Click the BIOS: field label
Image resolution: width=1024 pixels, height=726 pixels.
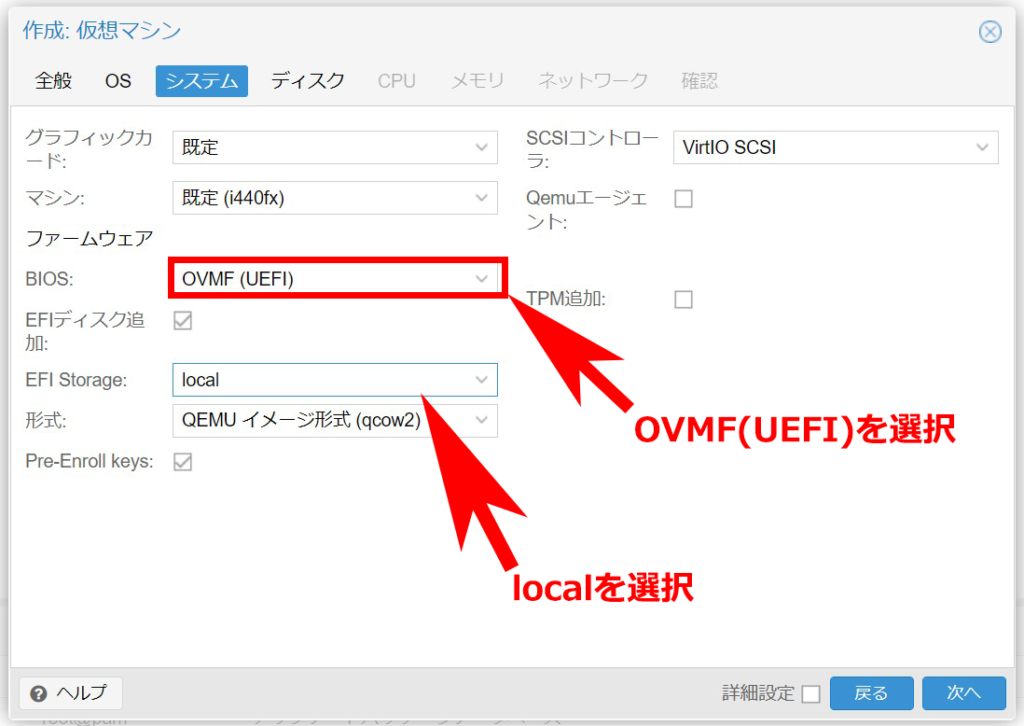(x=50, y=279)
